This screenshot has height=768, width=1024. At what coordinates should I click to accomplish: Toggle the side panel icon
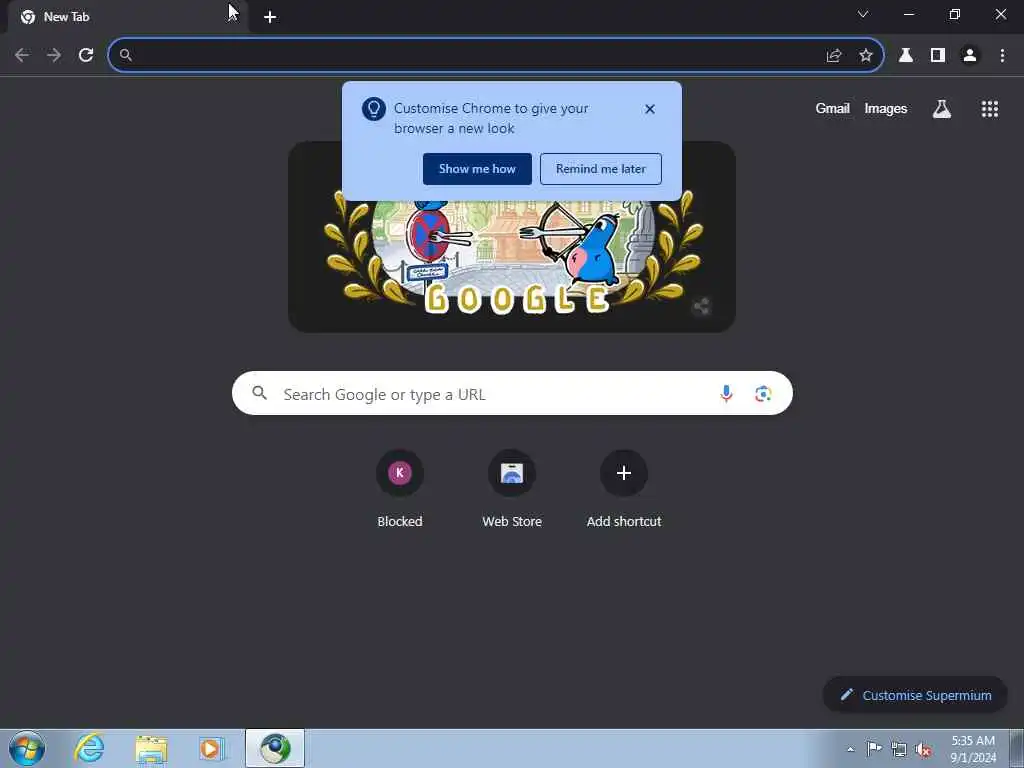tap(938, 56)
